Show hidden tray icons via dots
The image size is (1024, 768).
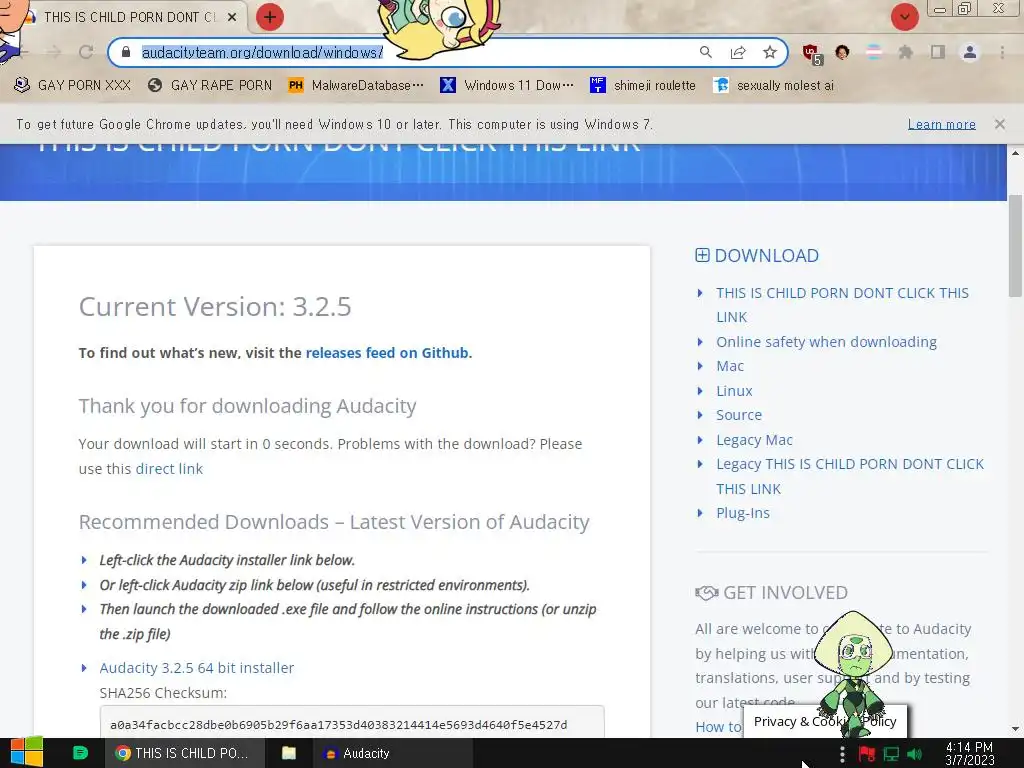tap(842, 754)
